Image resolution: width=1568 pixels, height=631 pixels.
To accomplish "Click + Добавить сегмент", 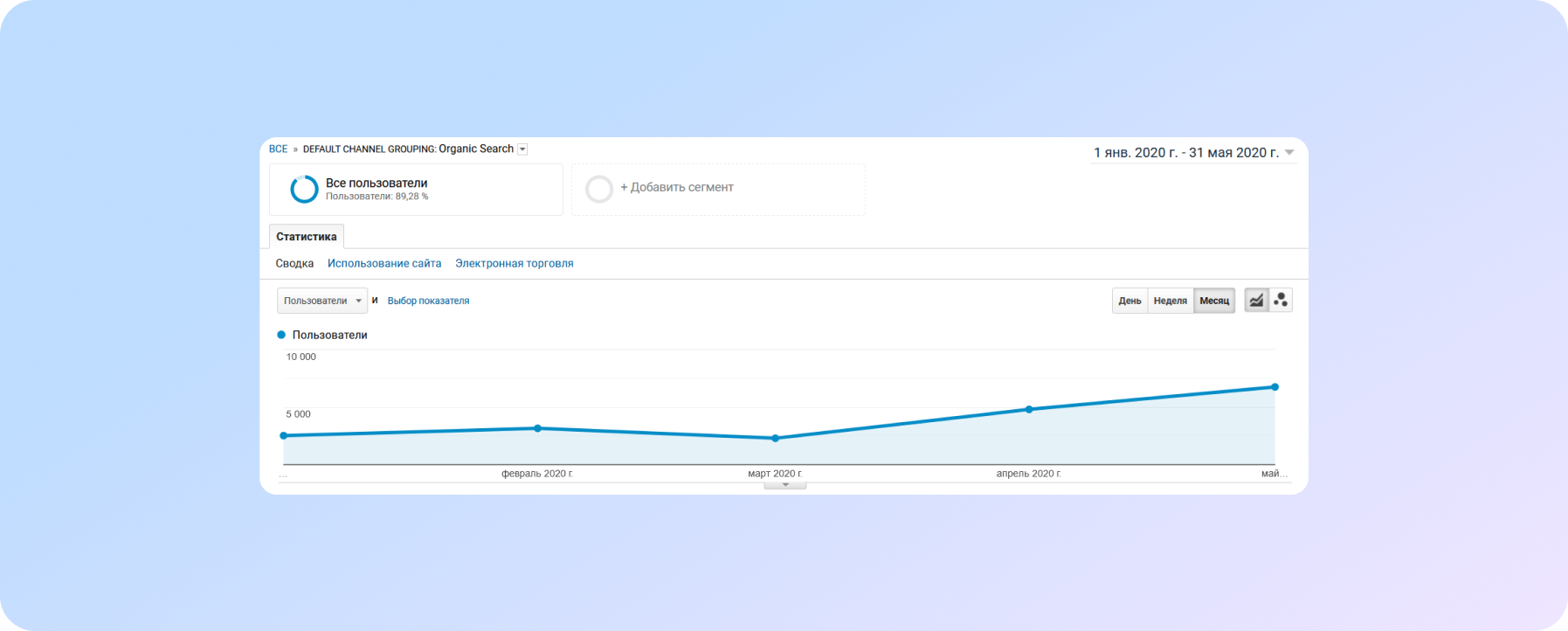I will pyautogui.click(x=677, y=187).
